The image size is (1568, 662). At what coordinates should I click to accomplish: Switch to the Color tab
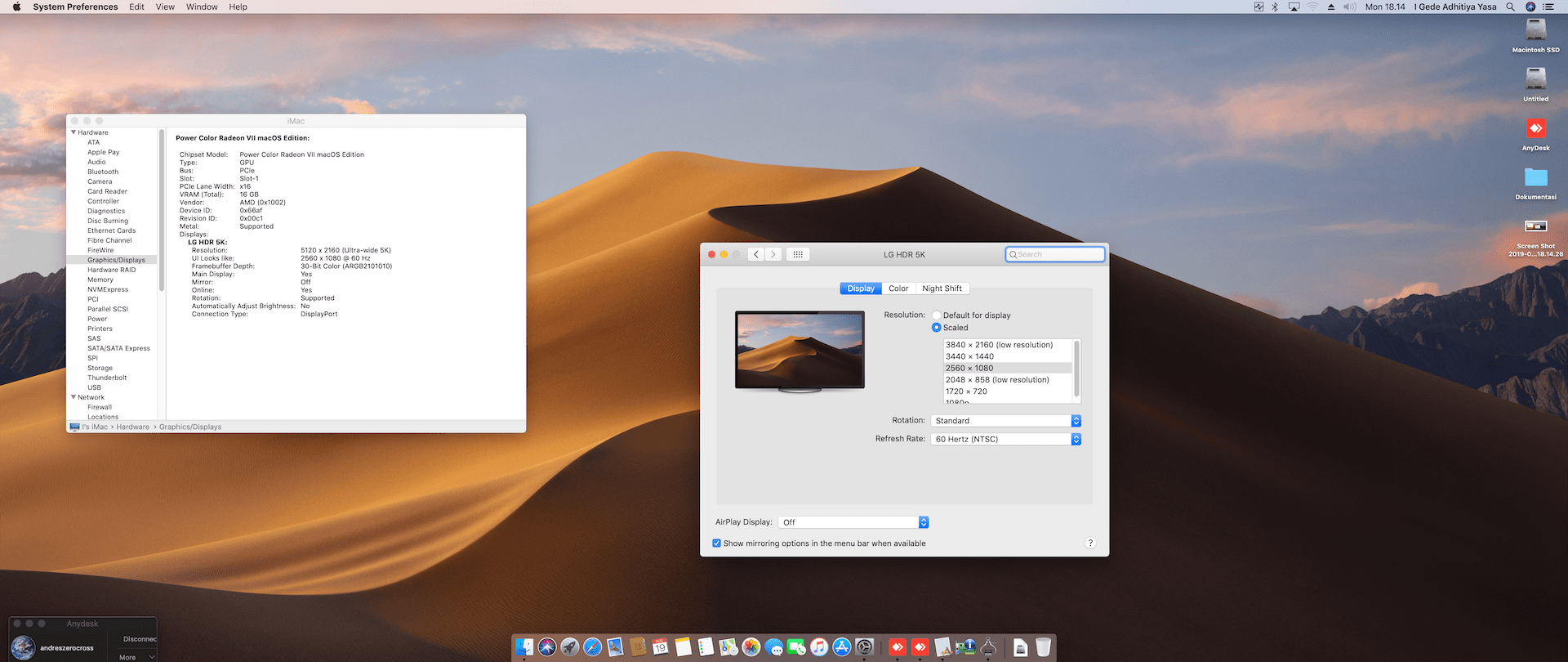[x=898, y=289]
